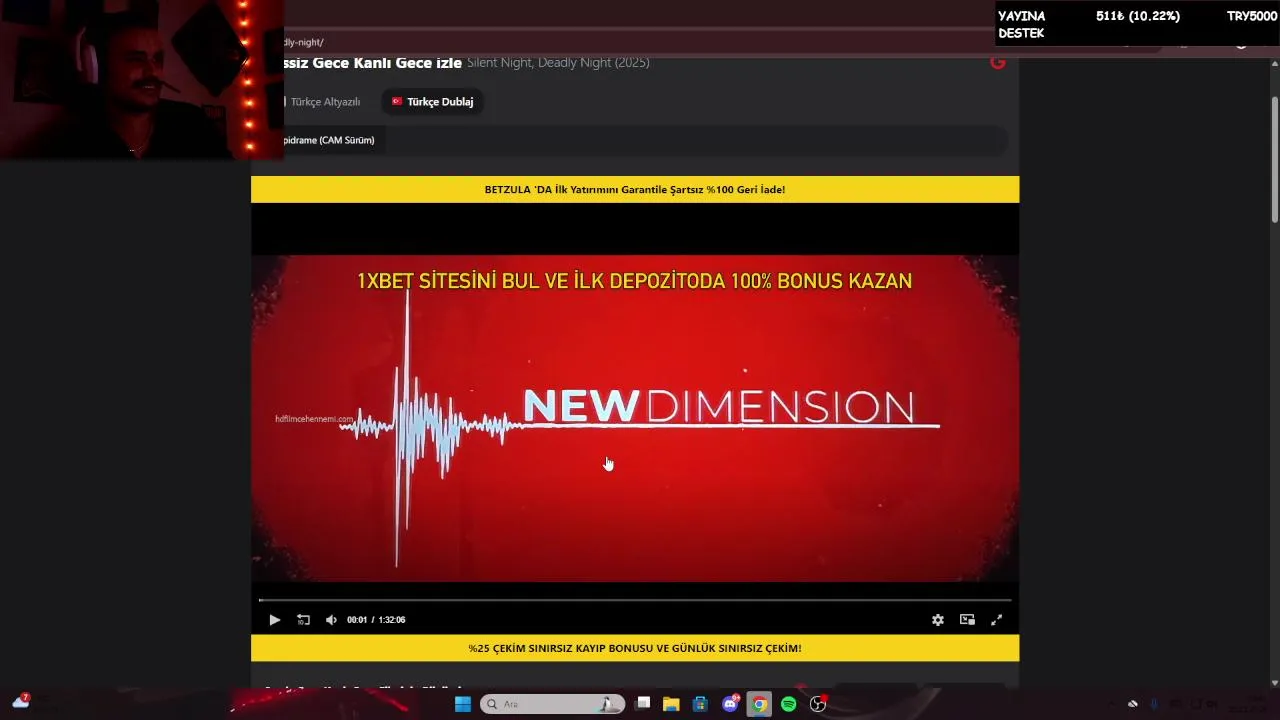Select the Türkçe Dublaj tab
This screenshot has width=1280, height=720.
click(x=432, y=102)
